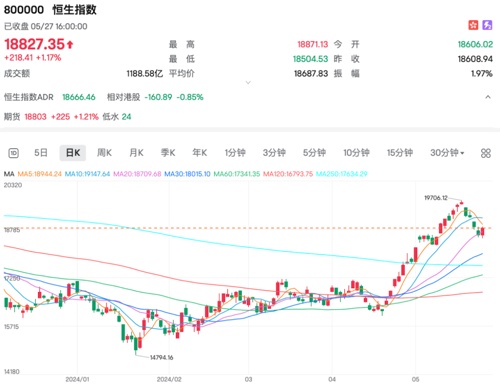500x388 pixels.
Task: Click the MA60:17341.35 indicator value
Action: (x=237, y=174)
